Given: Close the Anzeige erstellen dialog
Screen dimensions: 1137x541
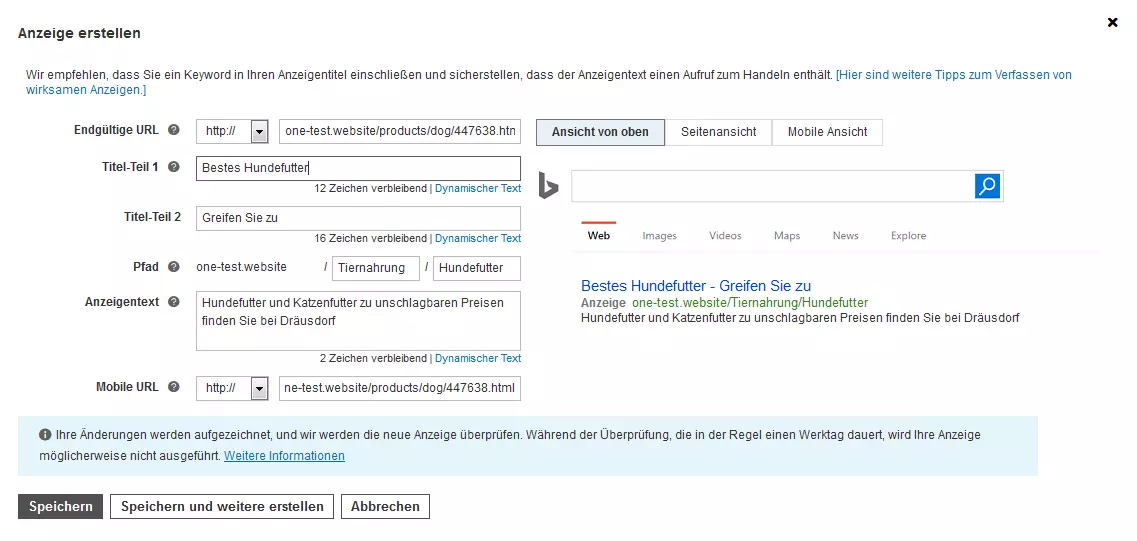Looking at the screenshot, I should pyautogui.click(x=1112, y=22).
